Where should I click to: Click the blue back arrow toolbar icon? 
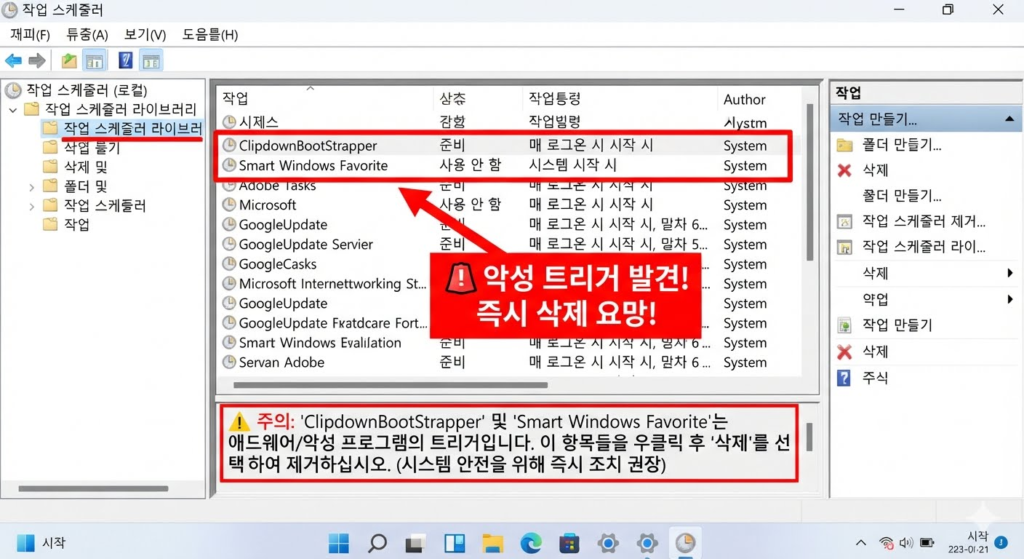point(13,61)
